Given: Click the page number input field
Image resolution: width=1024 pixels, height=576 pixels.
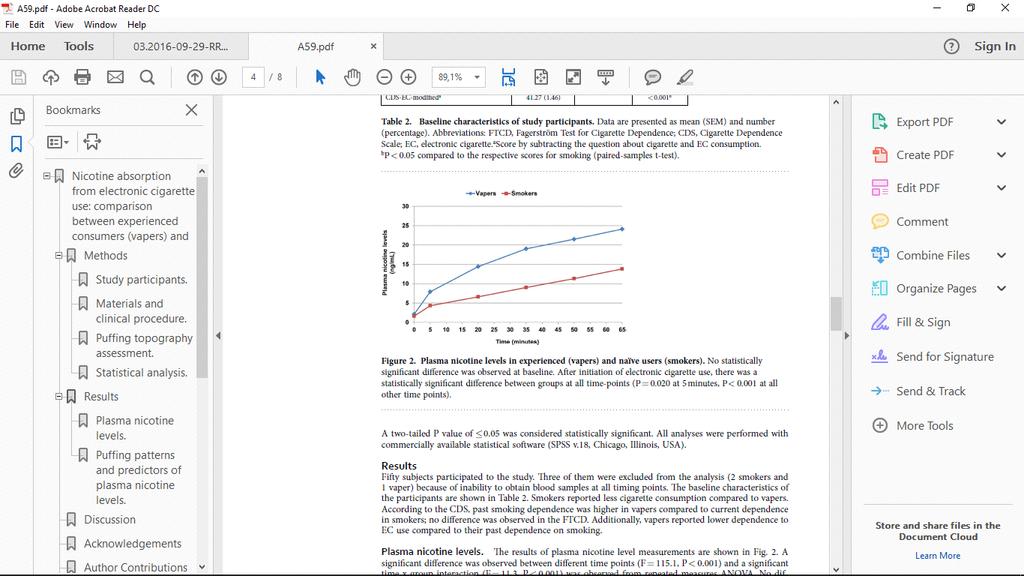Looking at the screenshot, I should (253, 77).
